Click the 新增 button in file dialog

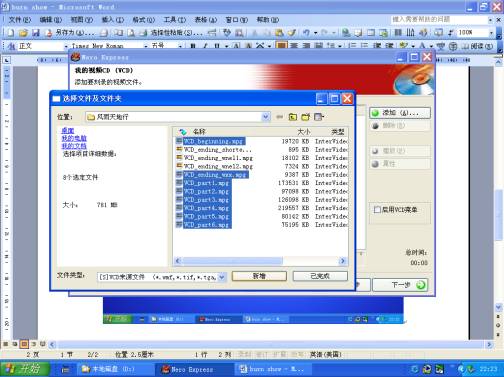259,276
